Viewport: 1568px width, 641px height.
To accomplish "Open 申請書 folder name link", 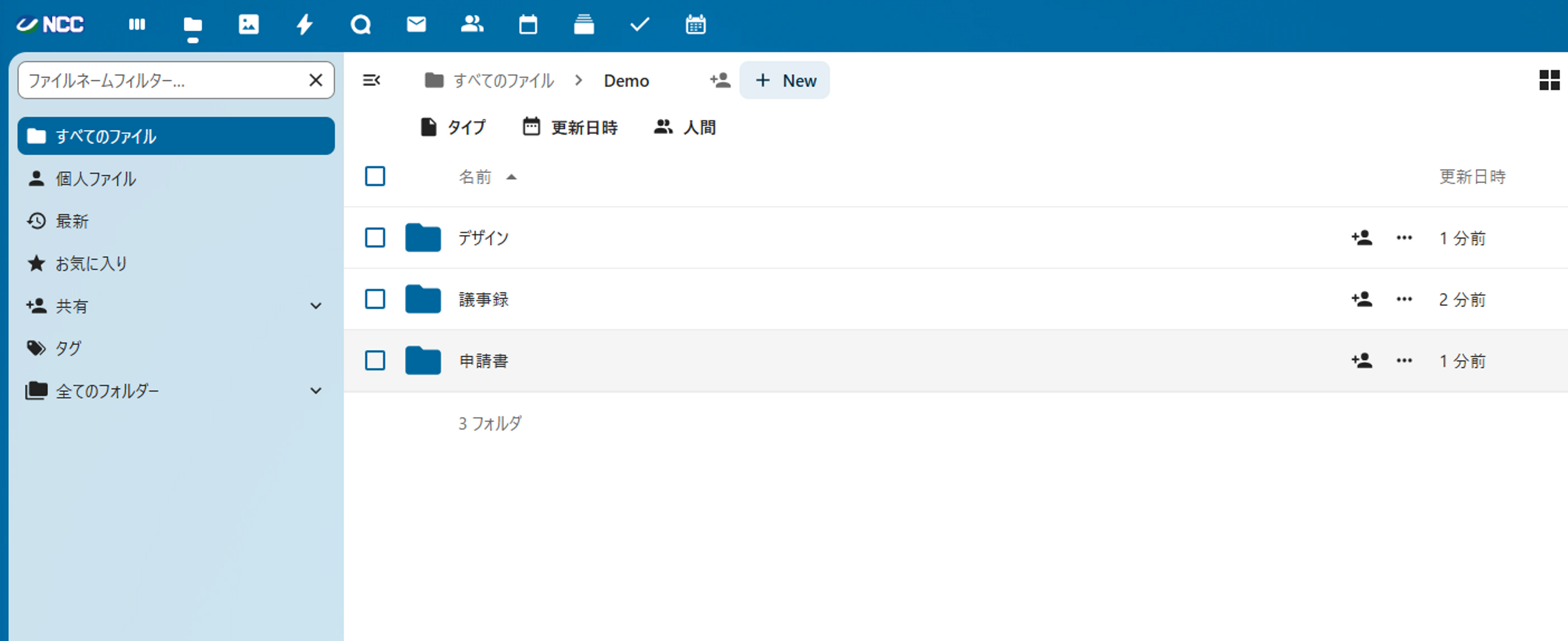I will point(483,361).
